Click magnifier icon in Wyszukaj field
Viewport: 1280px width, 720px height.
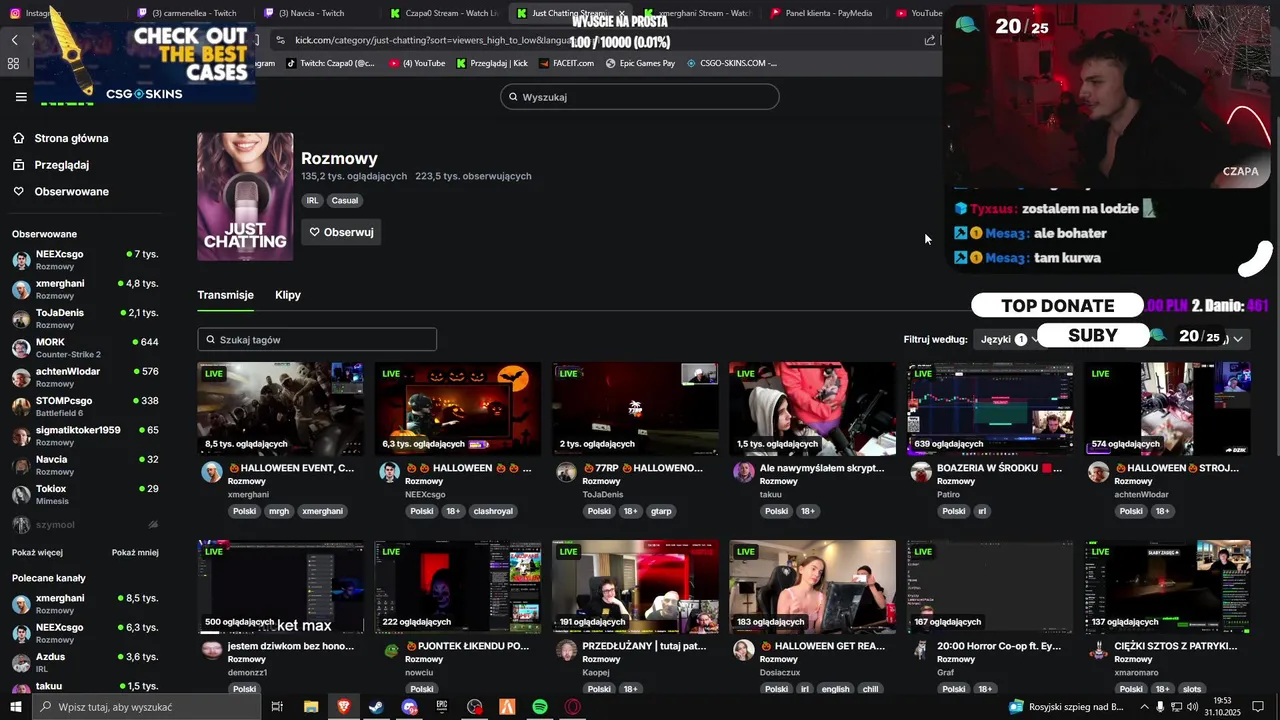pyautogui.click(x=513, y=97)
